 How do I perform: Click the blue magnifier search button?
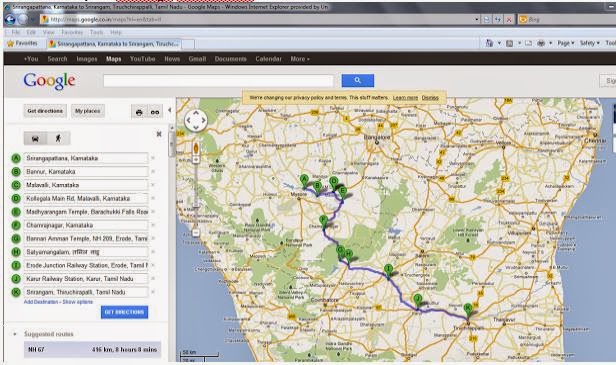pos(358,81)
